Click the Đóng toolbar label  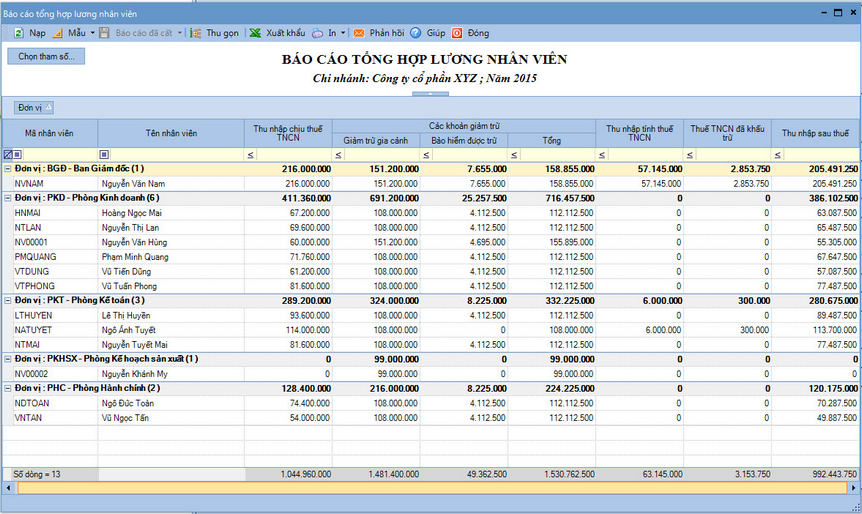(x=478, y=33)
